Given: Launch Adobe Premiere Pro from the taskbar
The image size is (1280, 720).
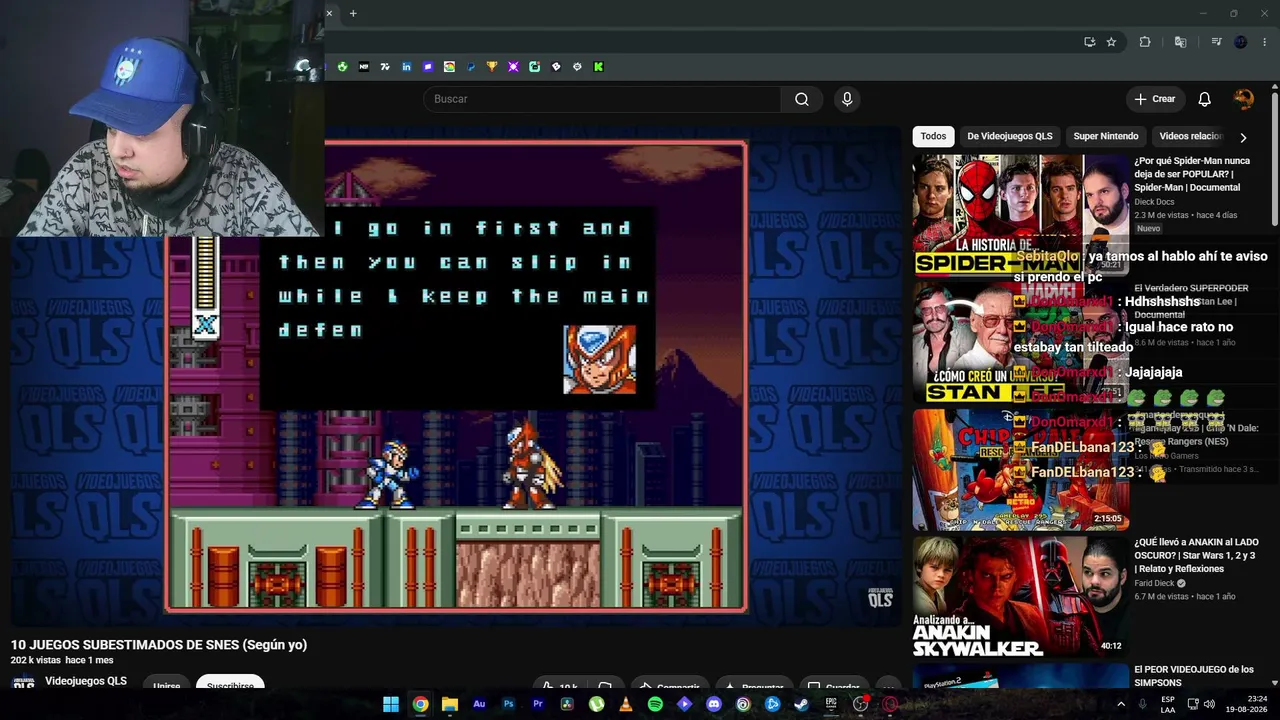Looking at the screenshot, I should coord(538,704).
